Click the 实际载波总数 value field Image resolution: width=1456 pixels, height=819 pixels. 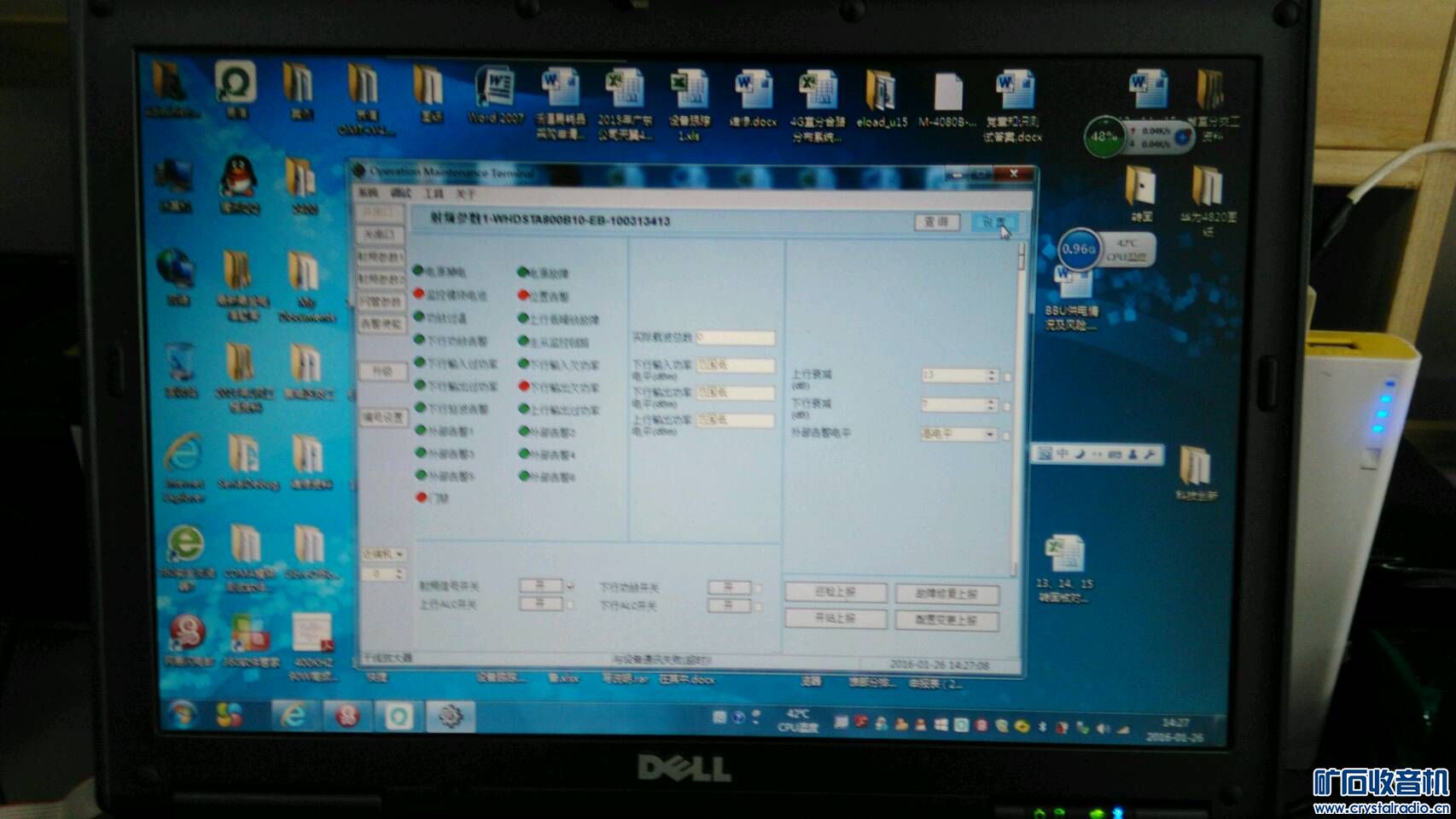point(735,338)
